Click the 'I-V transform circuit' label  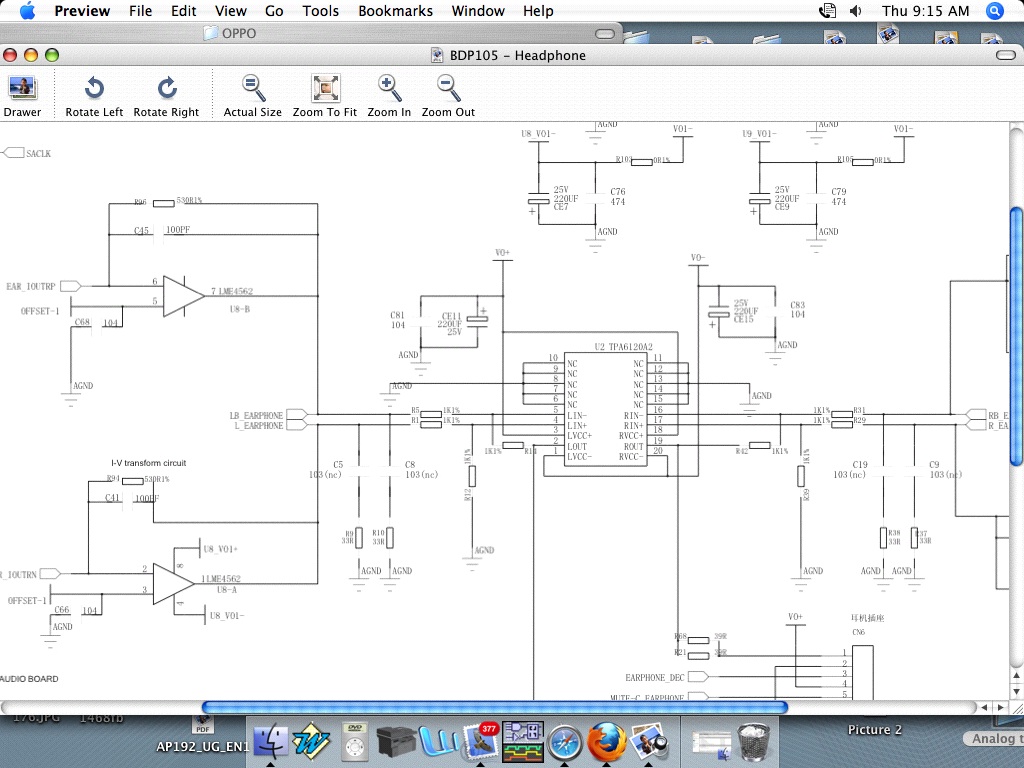coord(148,463)
